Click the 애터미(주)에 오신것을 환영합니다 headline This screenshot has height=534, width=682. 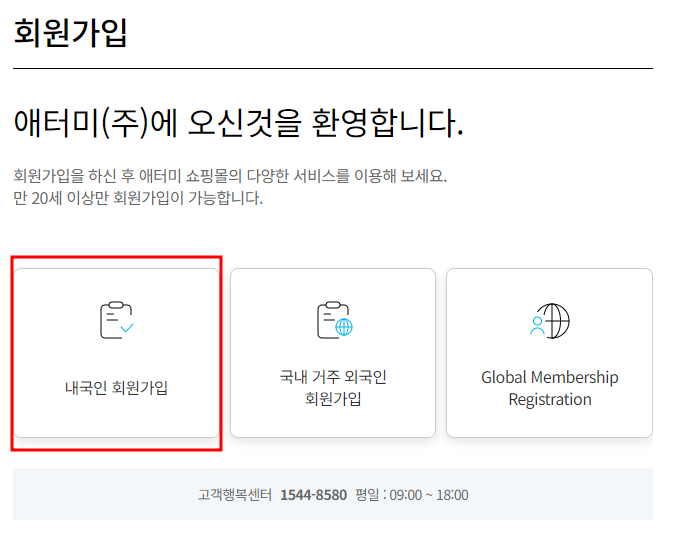(239, 123)
